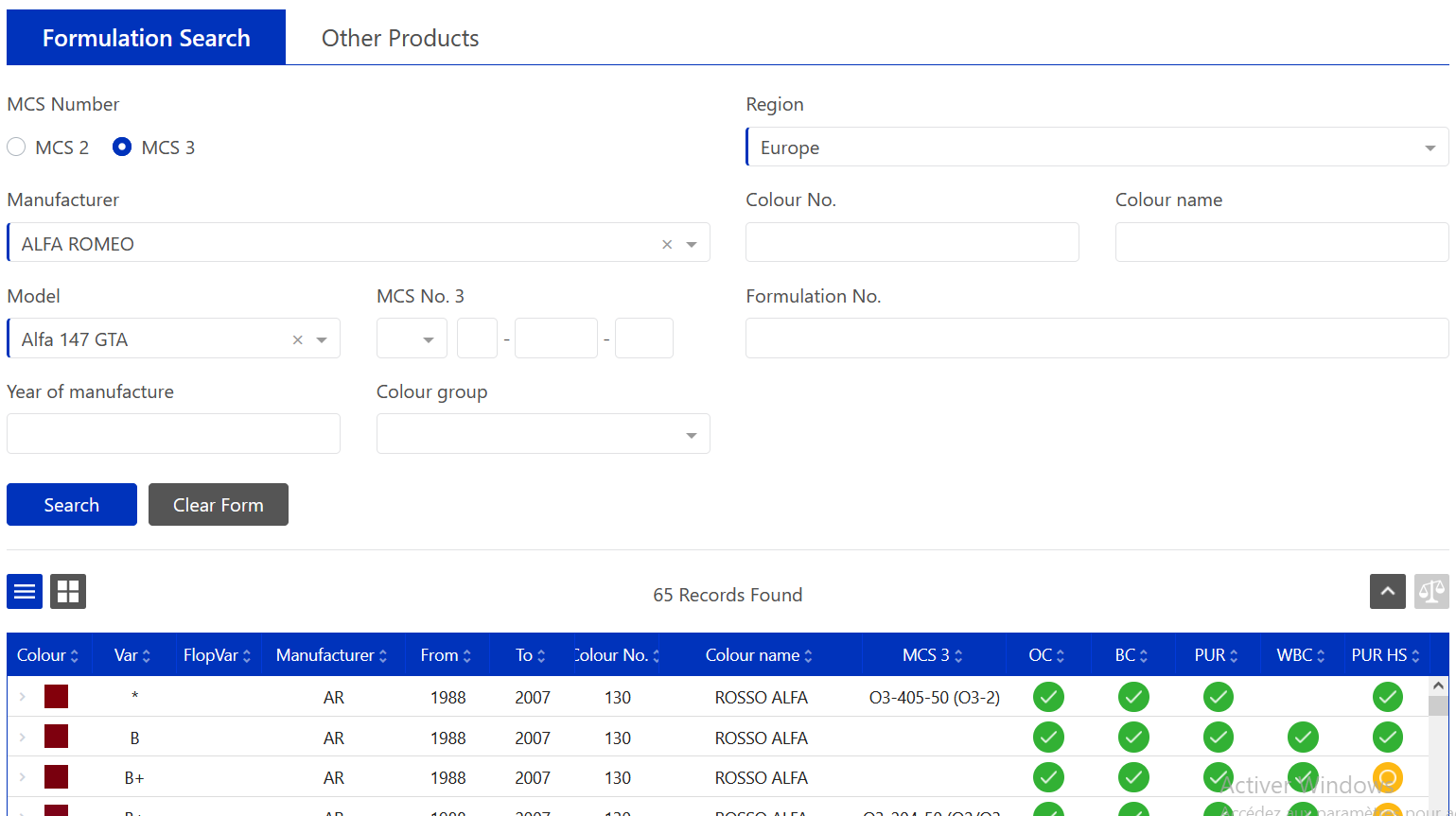Open the Region dropdown showing Europe
The height and width of the screenshot is (816, 1456).
point(1096,148)
